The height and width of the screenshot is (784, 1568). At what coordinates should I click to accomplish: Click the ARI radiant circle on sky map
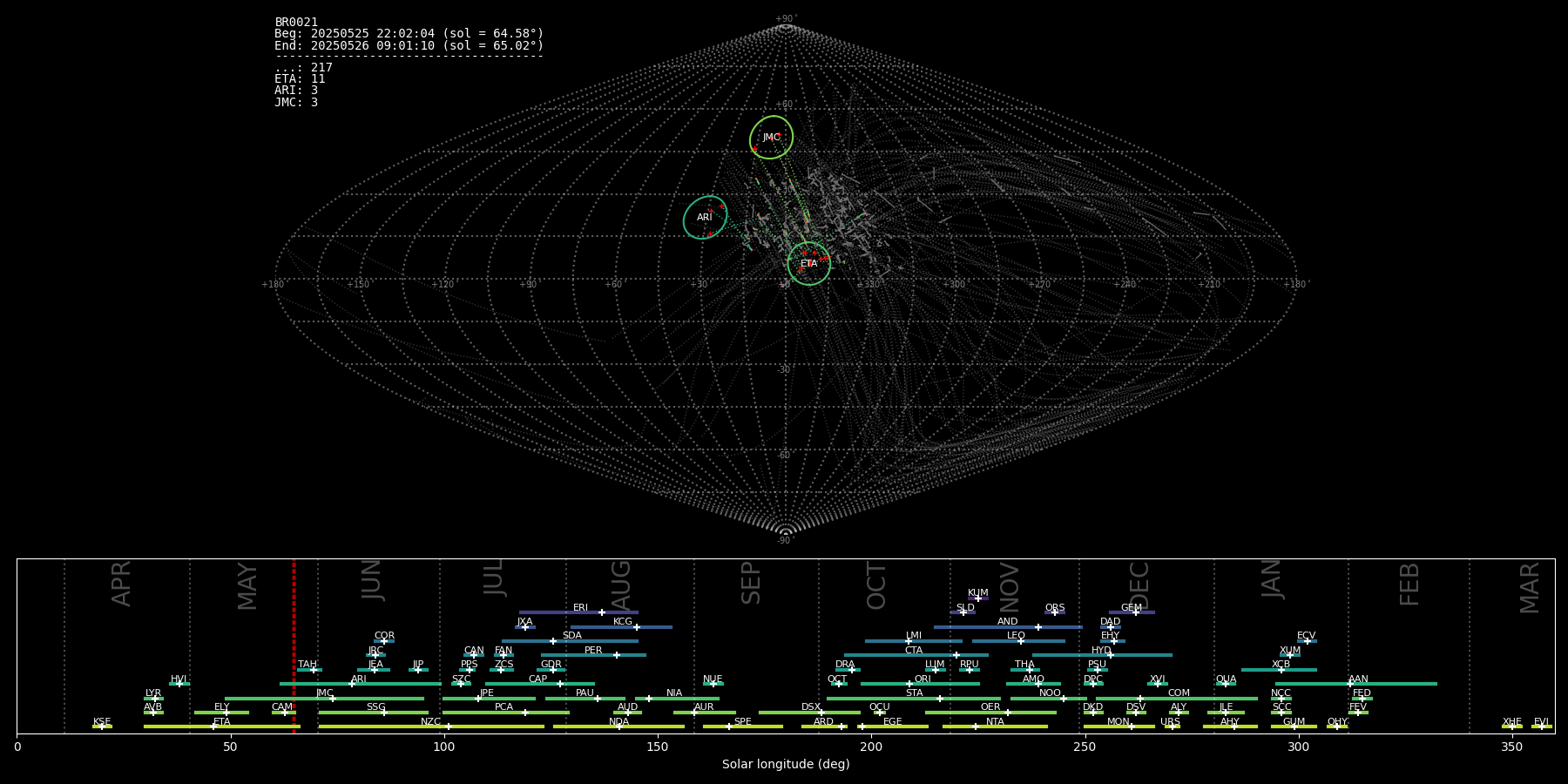705,218
